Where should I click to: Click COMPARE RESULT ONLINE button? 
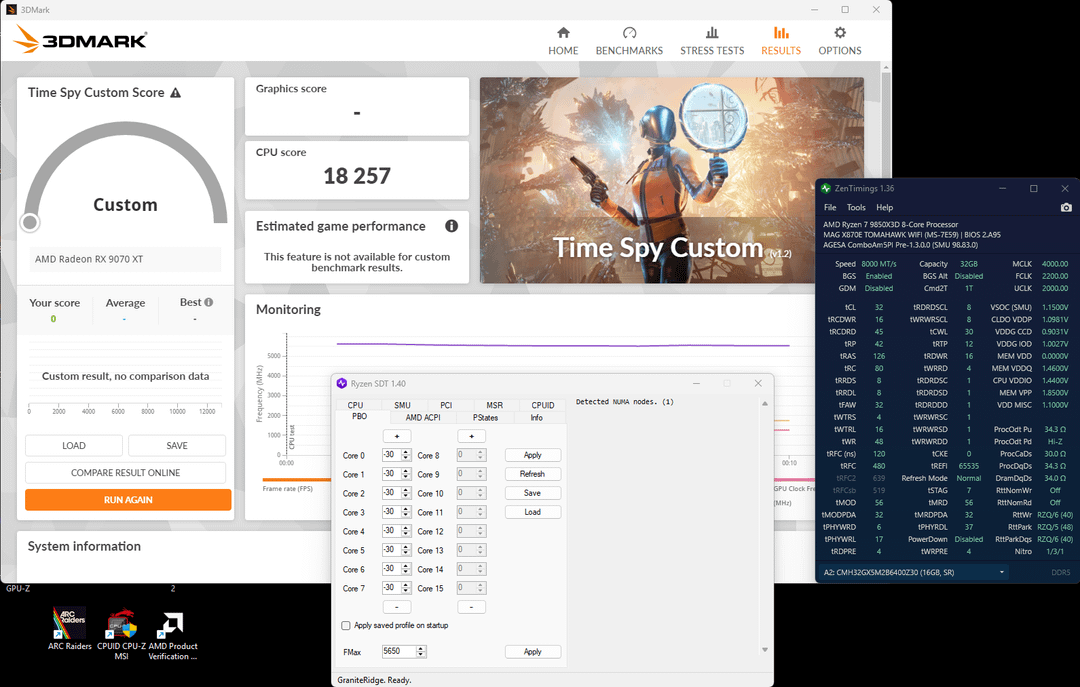(126, 473)
